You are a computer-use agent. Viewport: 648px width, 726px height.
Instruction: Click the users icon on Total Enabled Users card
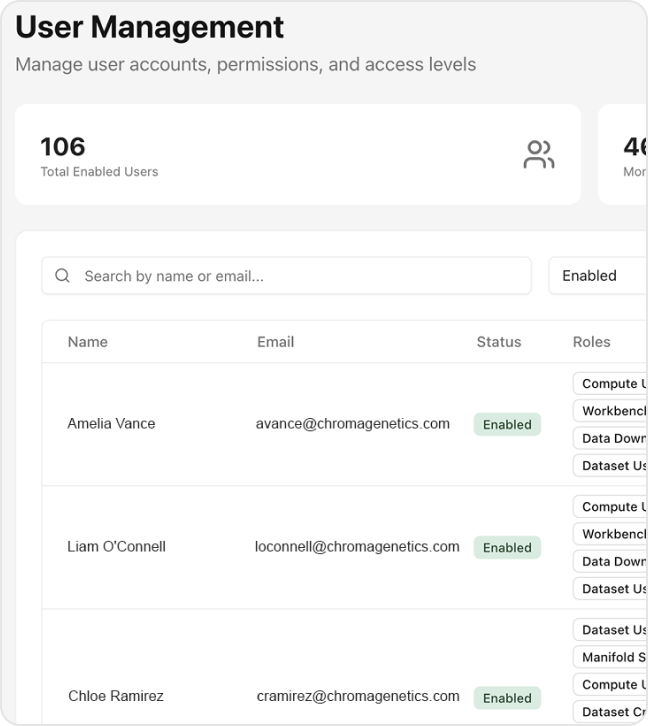tap(539, 155)
